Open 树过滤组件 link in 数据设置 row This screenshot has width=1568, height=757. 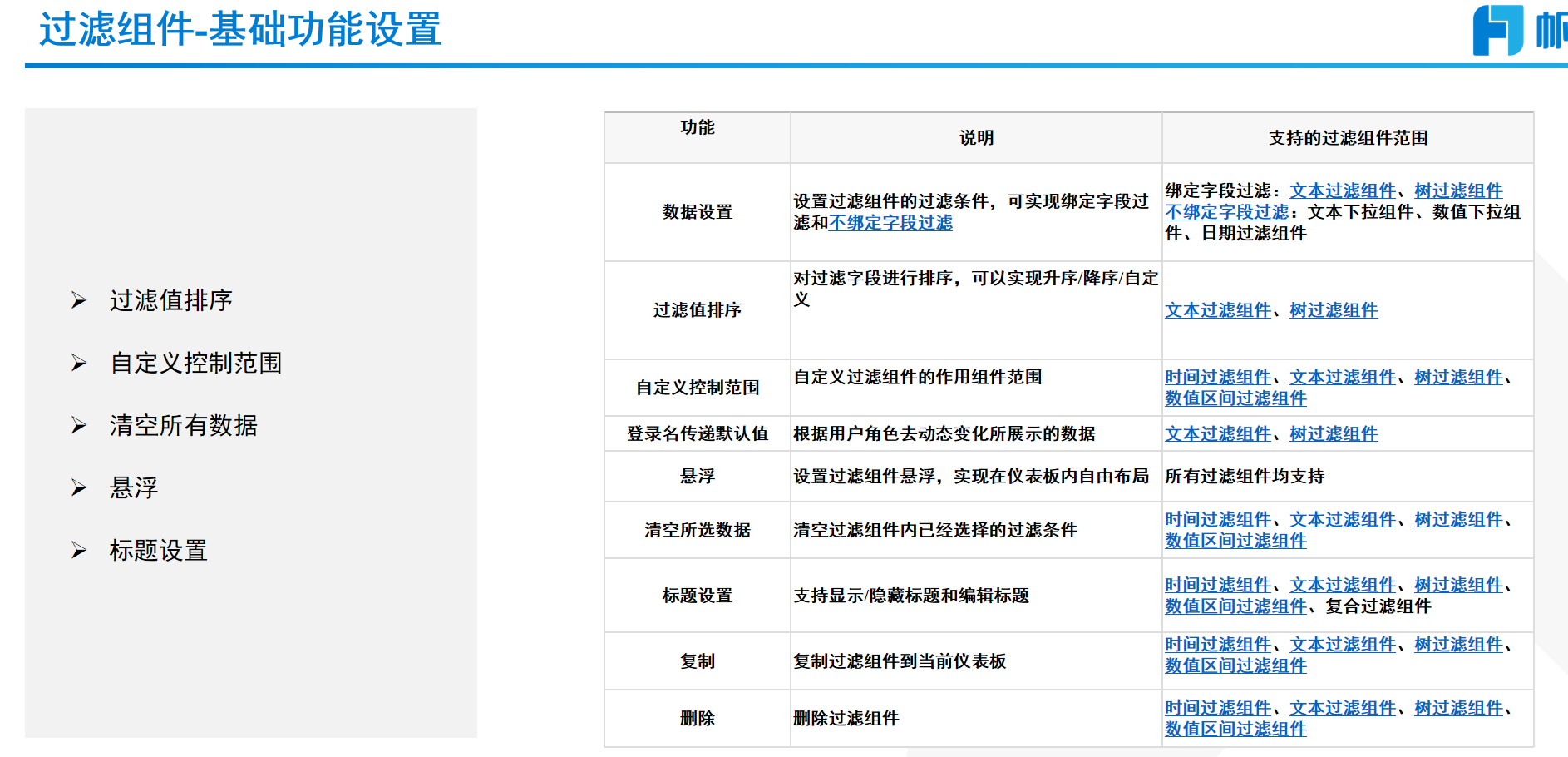(x=1458, y=190)
